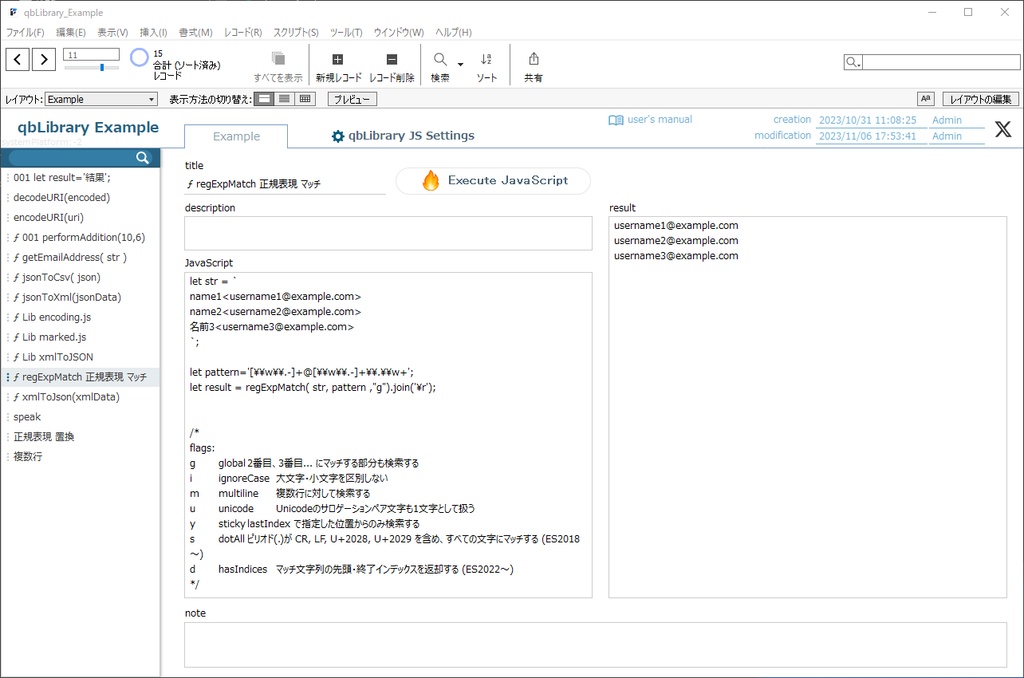
Task: Select "Lib xmlToJSON" record
Action: tap(80, 357)
